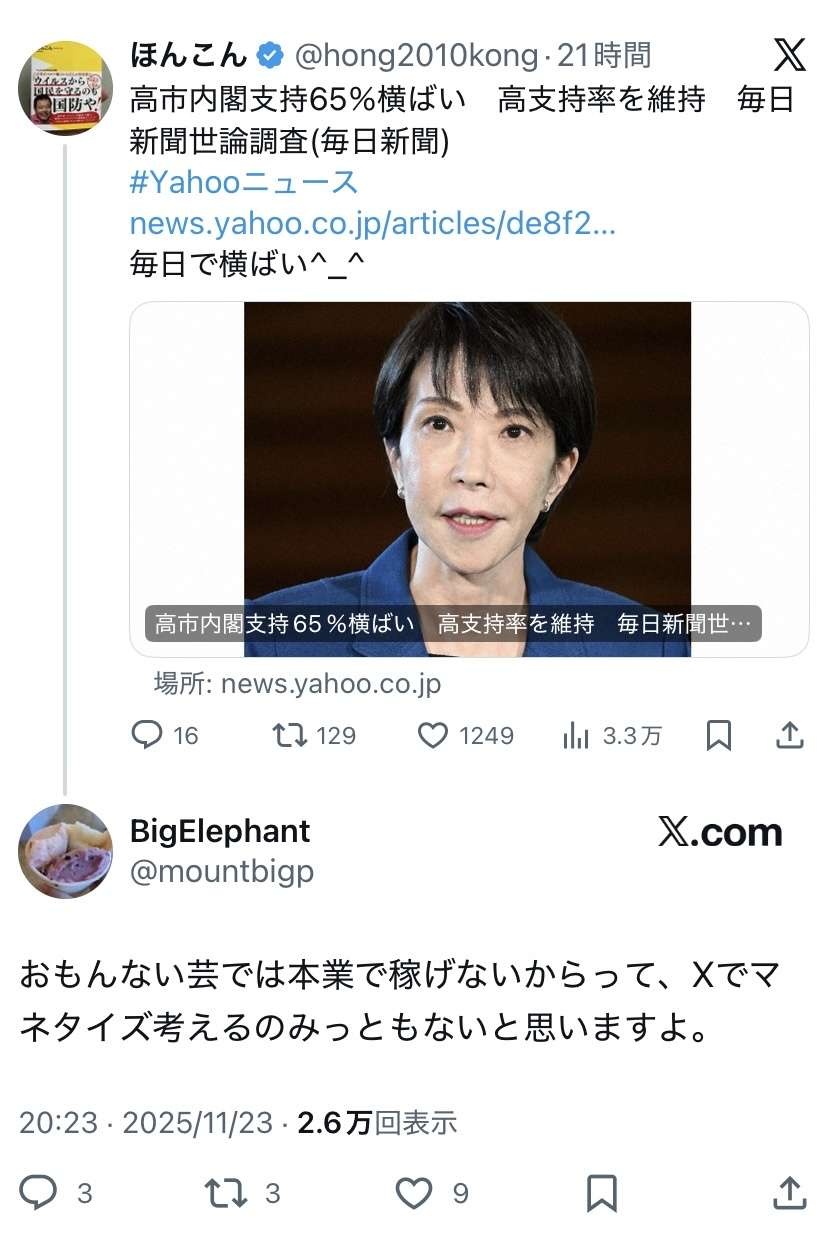Share BigElephant's post via share icon
The height and width of the screenshot is (1237, 828).
pyautogui.click(x=790, y=1192)
